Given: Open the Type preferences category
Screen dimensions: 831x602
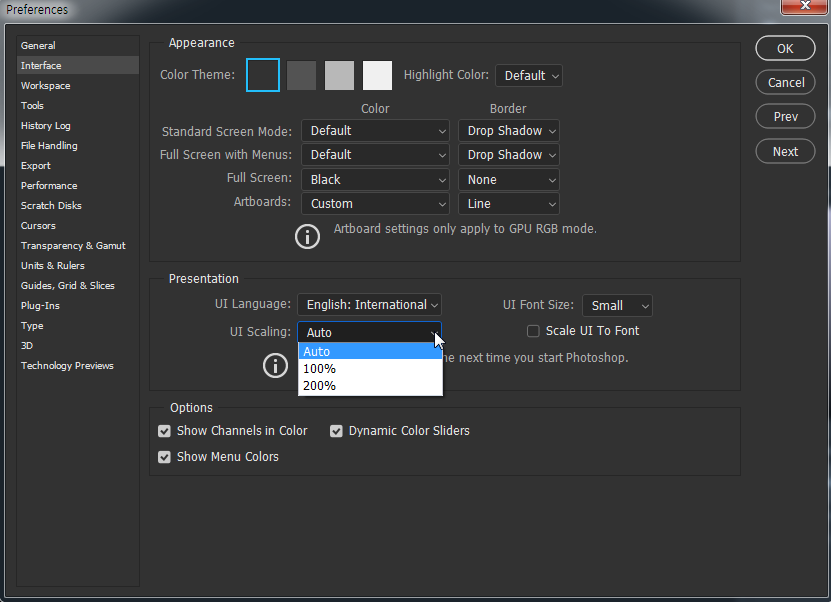Looking at the screenshot, I should point(78,325).
